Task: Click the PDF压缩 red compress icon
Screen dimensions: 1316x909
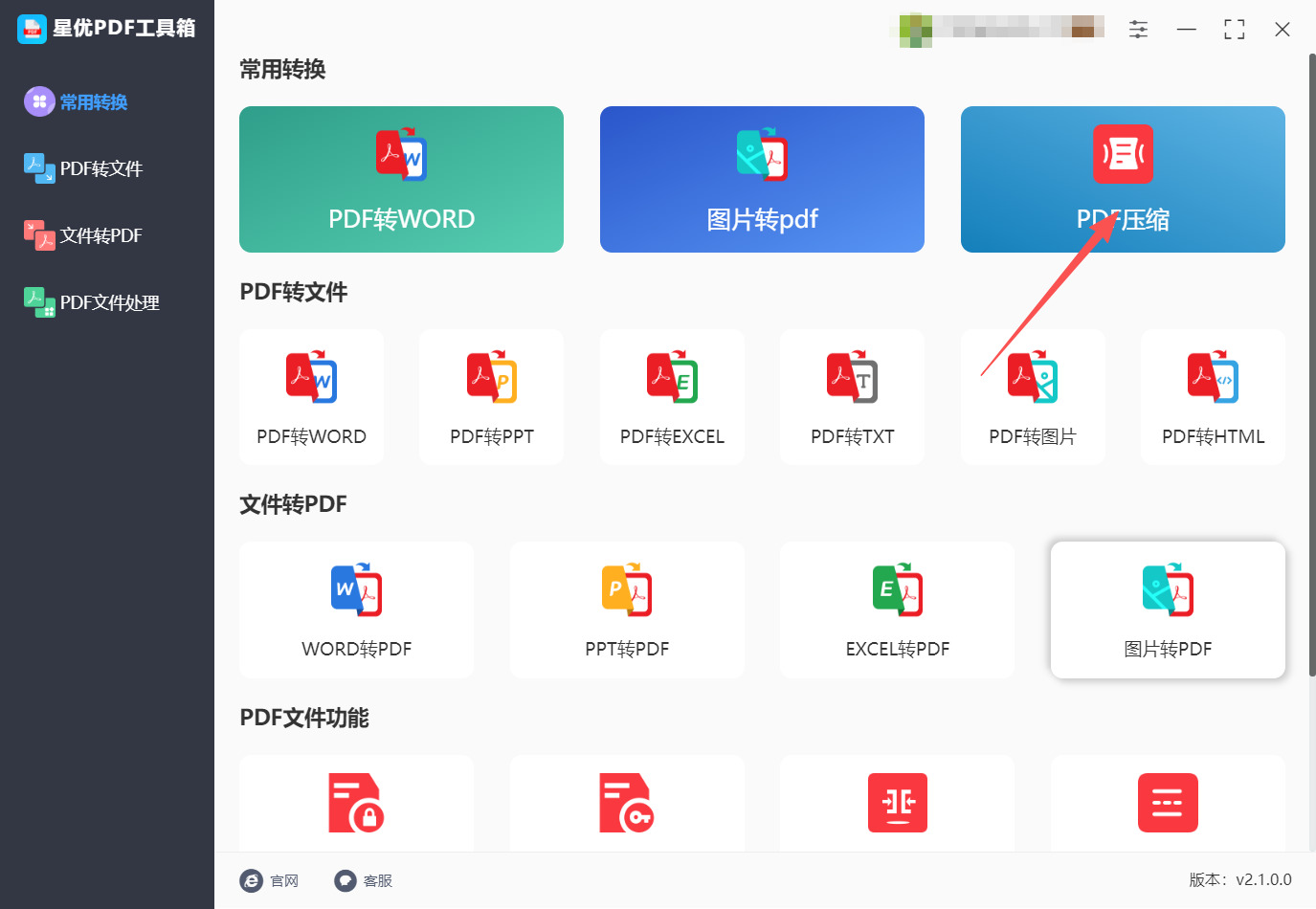Action: (1123, 153)
